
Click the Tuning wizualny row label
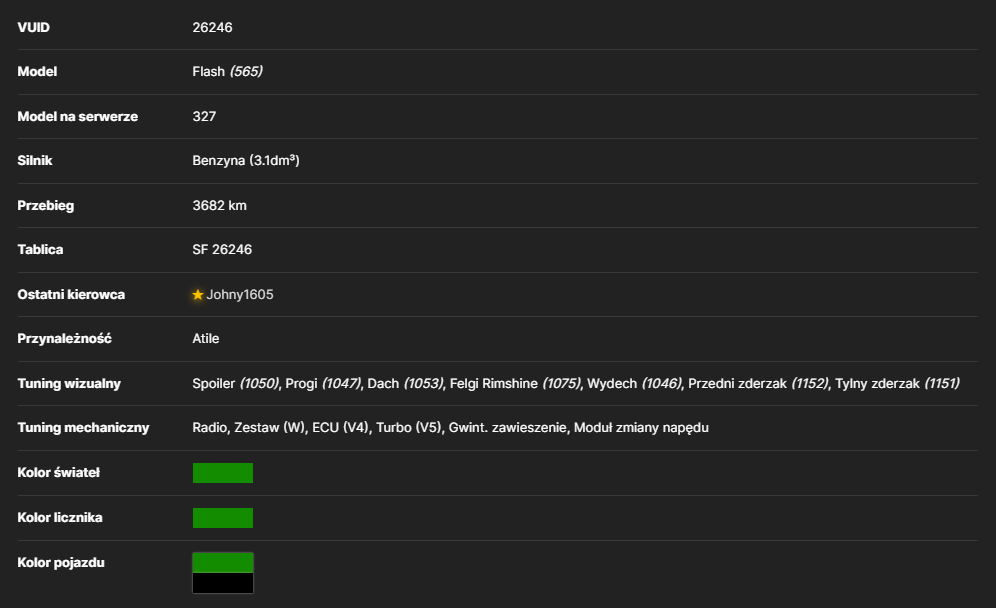[x=69, y=384]
